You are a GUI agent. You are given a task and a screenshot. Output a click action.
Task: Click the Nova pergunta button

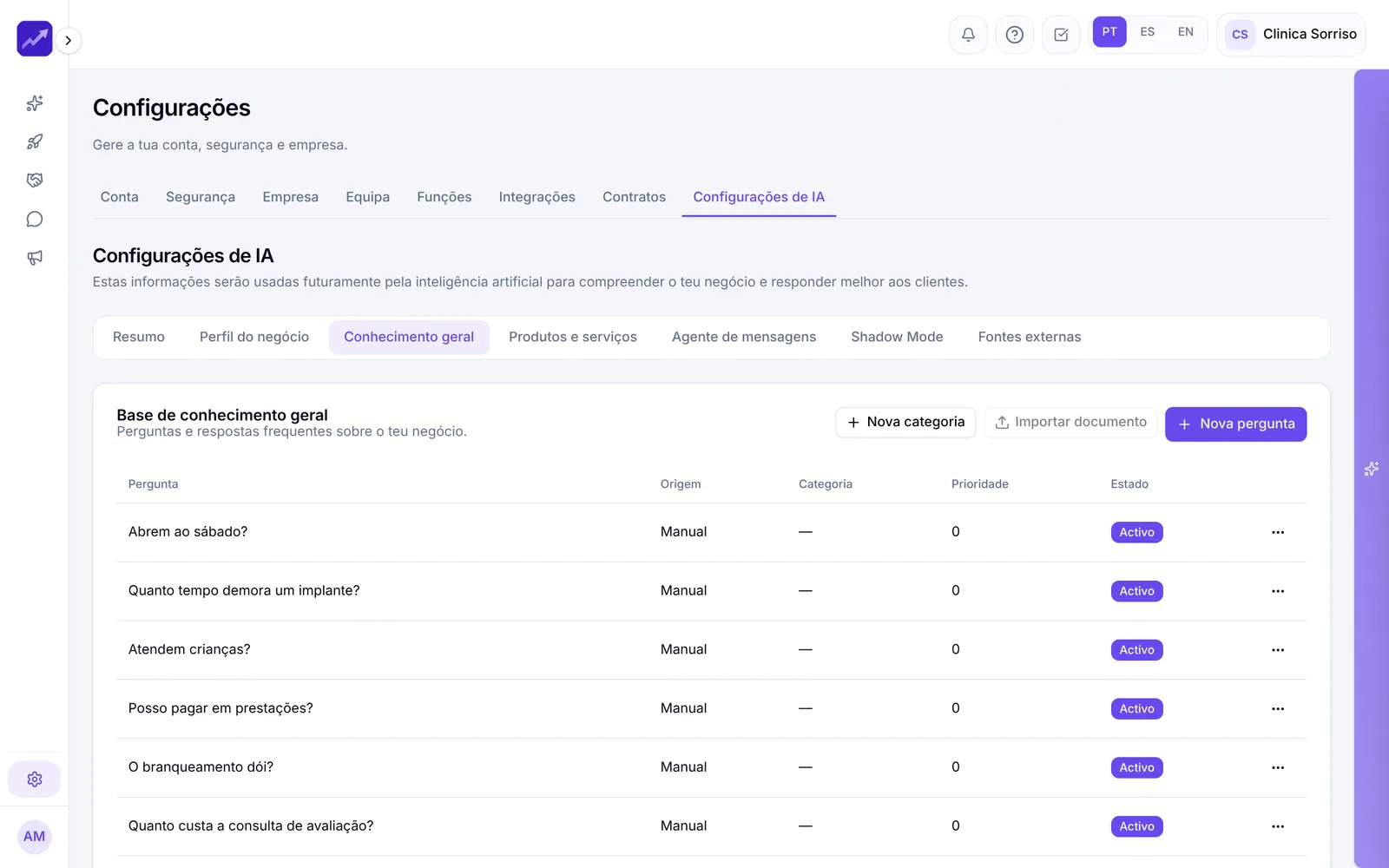pyautogui.click(x=1236, y=424)
